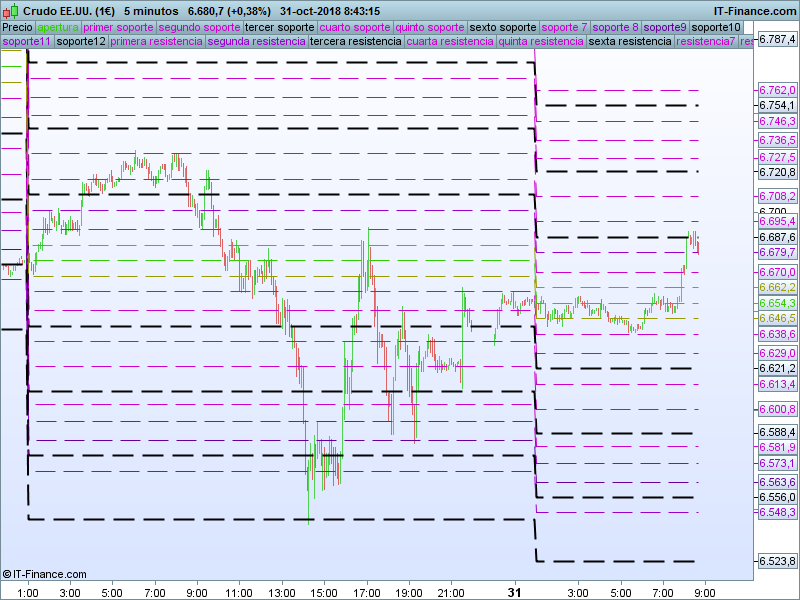Click the 6.754,1 price label
The image size is (800, 600).
[777, 106]
